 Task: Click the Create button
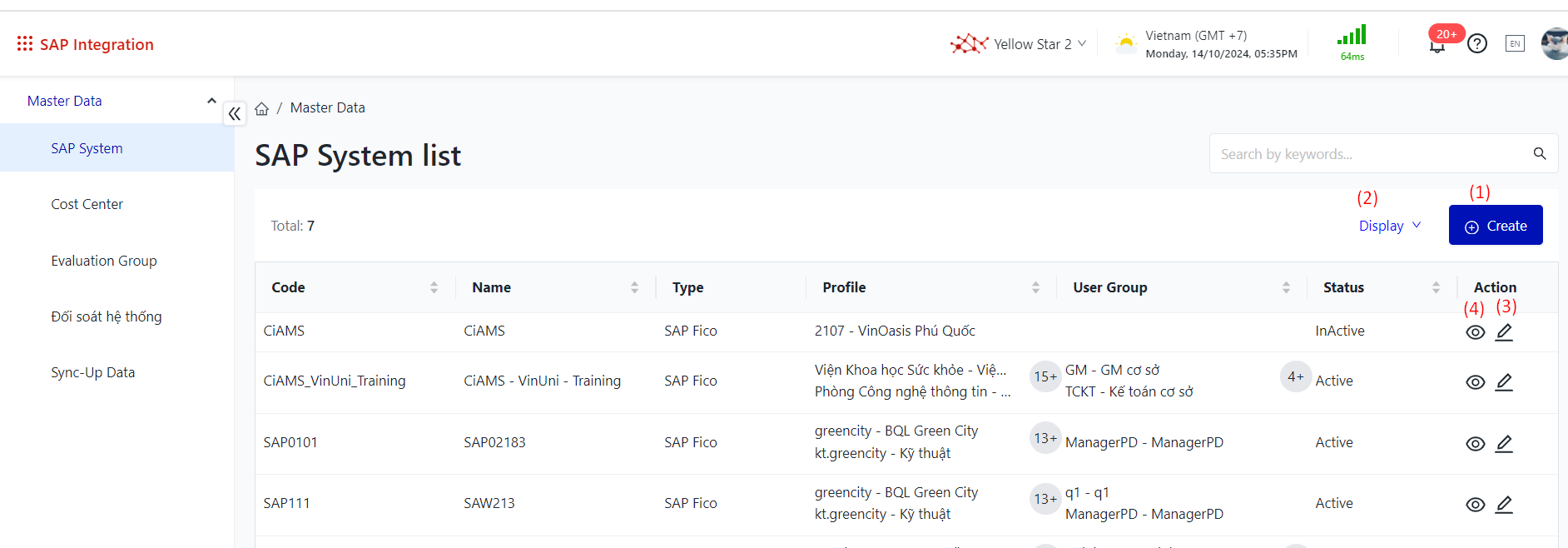tap(1495, 226)
